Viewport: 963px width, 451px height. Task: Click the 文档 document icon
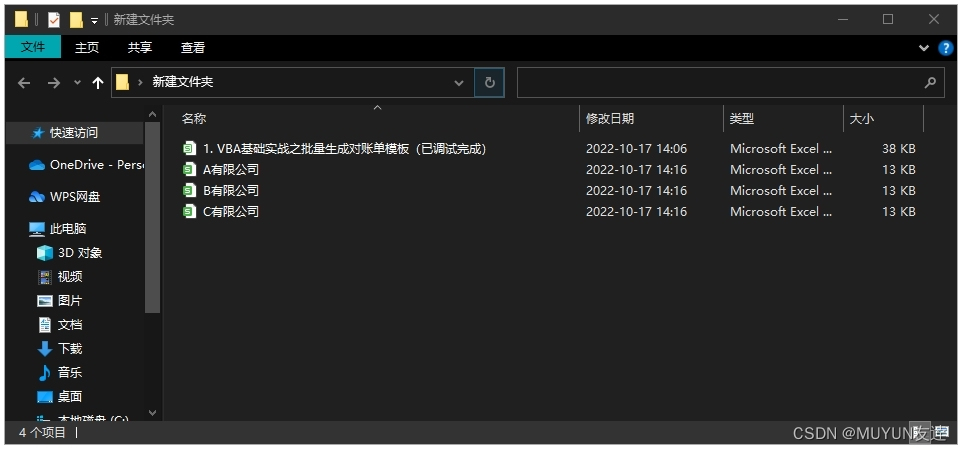point(45,324)
